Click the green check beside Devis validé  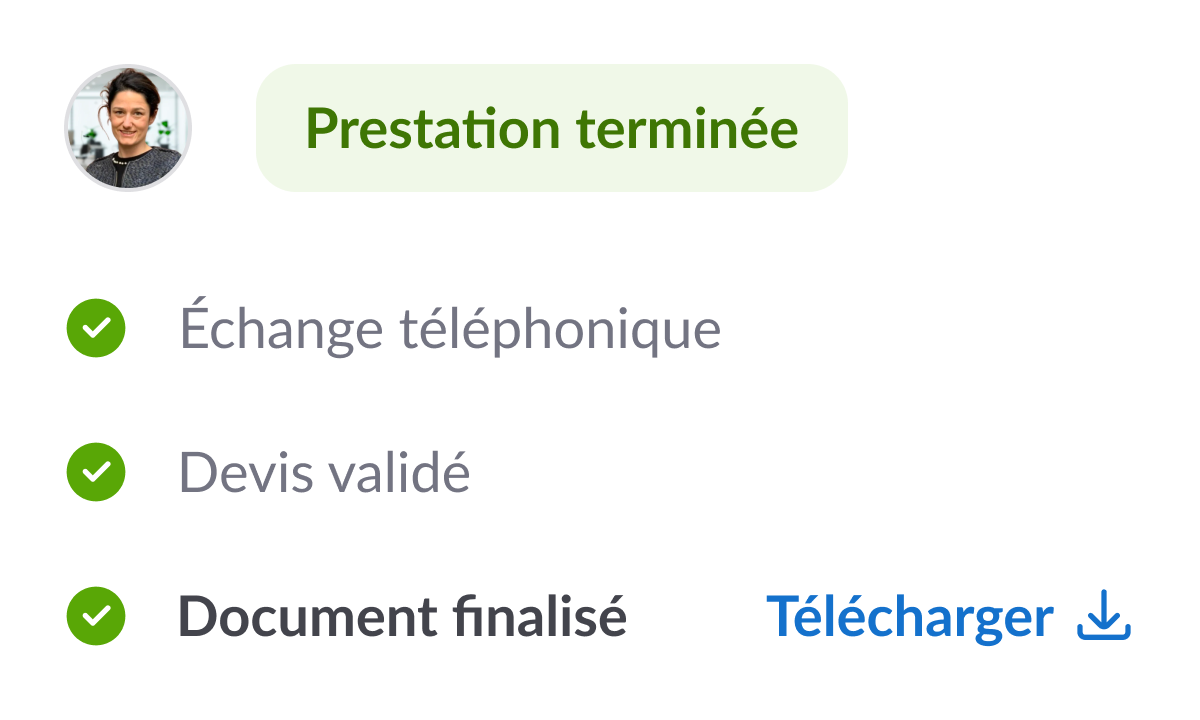96,472
